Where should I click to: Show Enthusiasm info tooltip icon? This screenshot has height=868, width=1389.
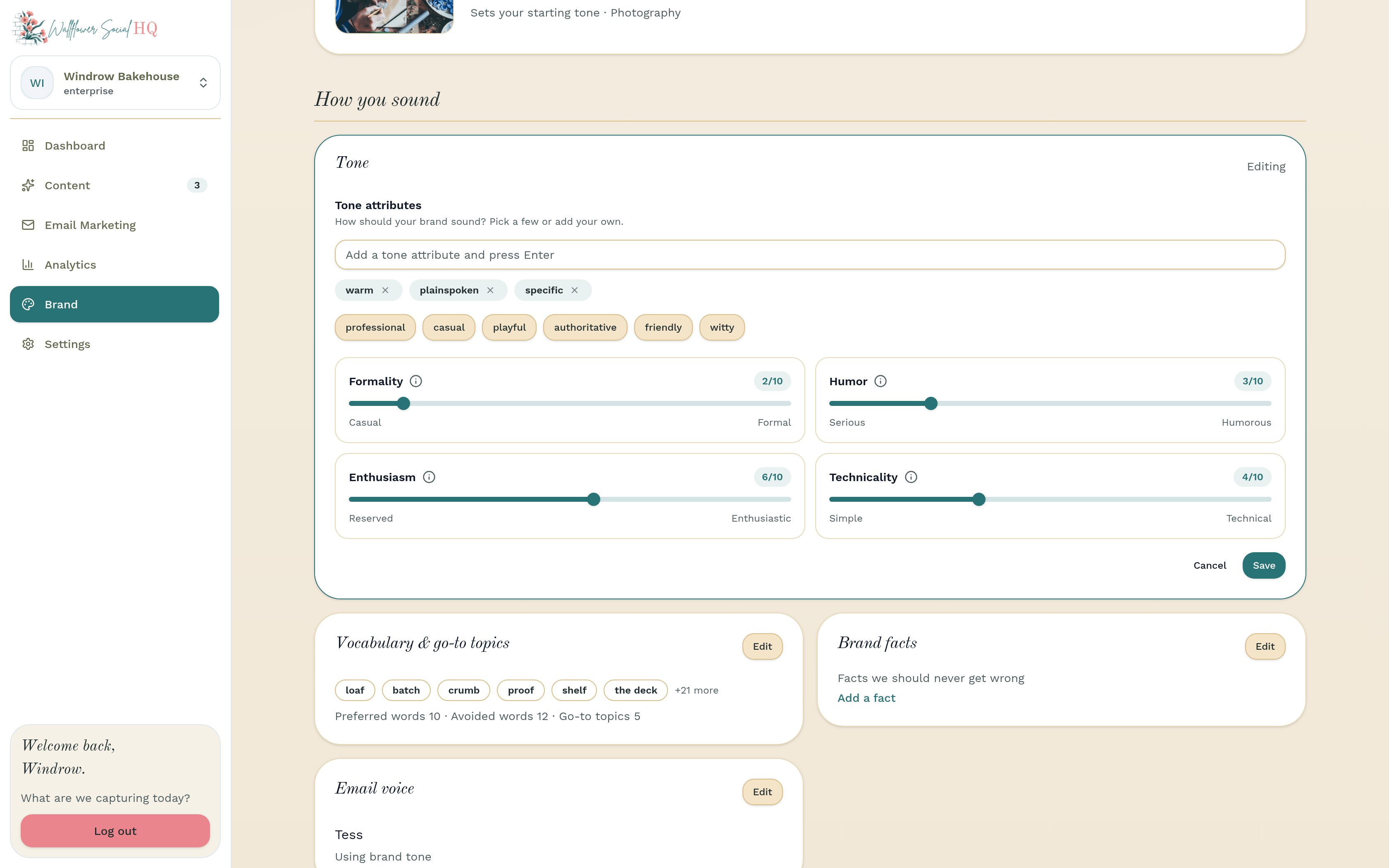point(430,477)
